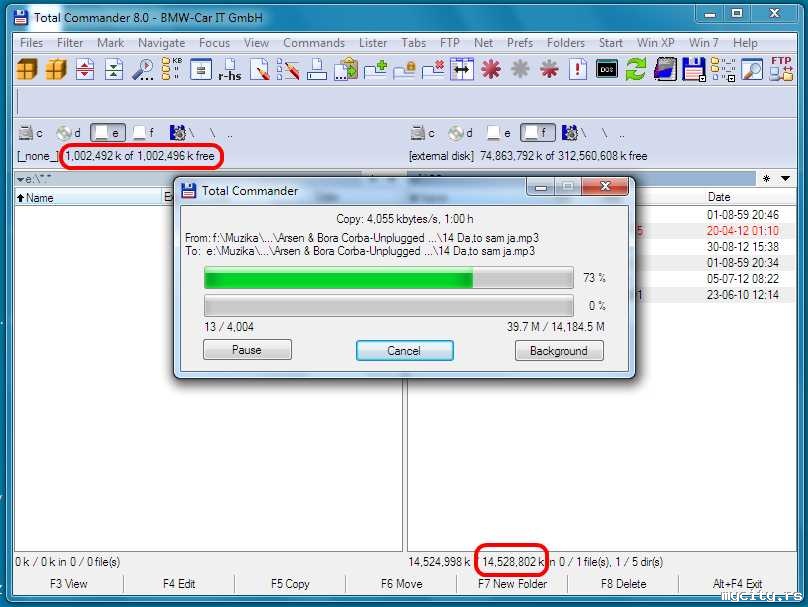Click the document with box icon
Screen dimensions: 808x607
click(x=317, y=69)
